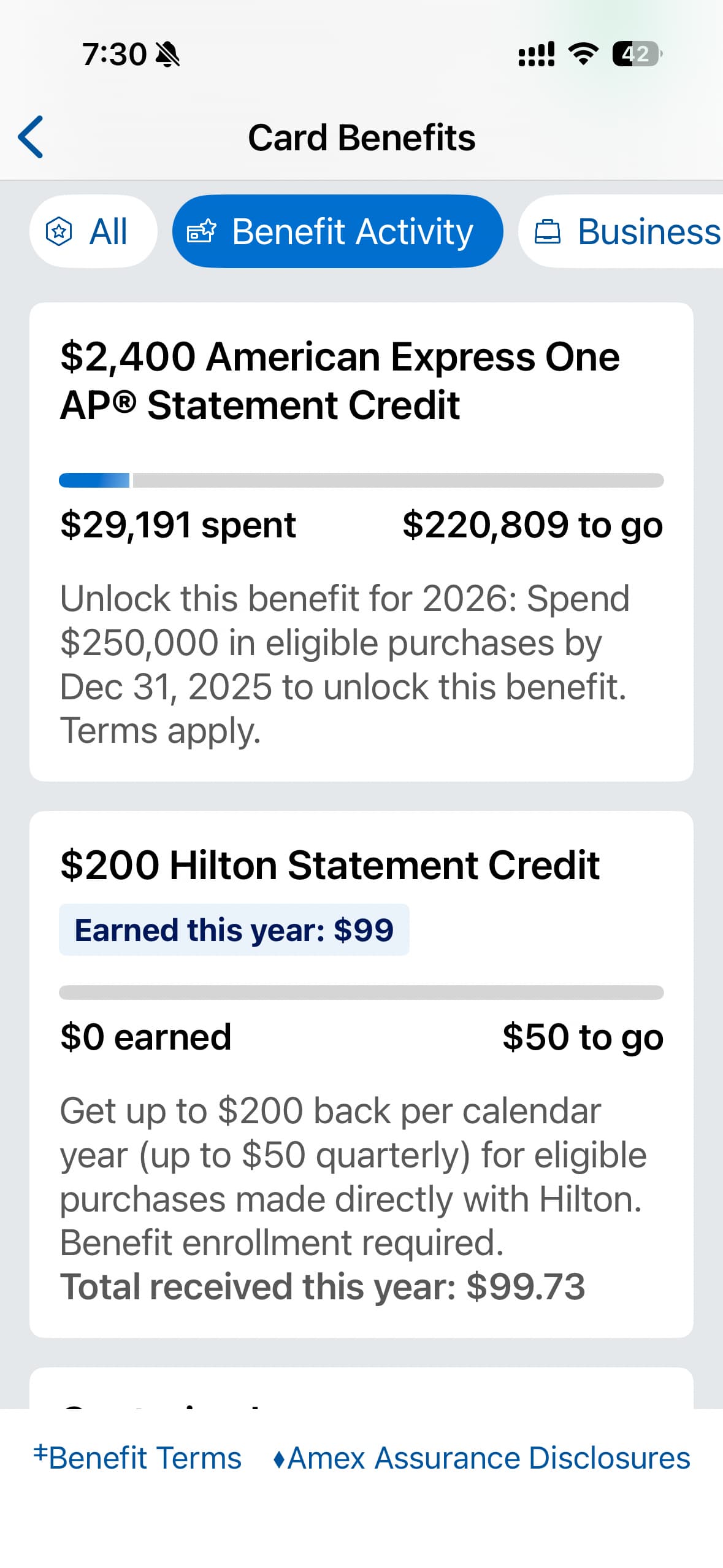Tap the gift card icon in Benefit Activity

202,232
